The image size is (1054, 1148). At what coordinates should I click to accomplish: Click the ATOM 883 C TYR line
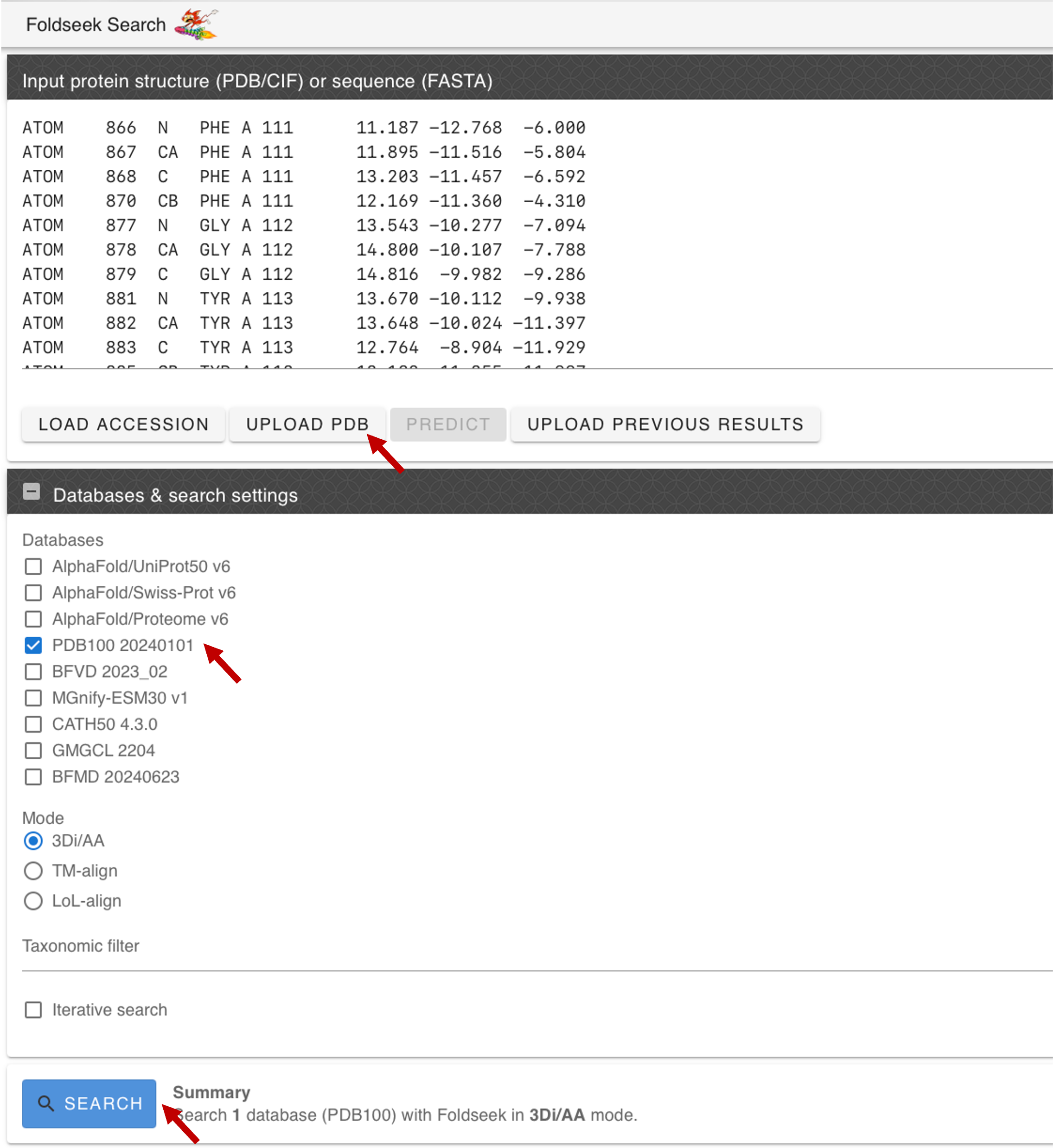pos(304,347)
